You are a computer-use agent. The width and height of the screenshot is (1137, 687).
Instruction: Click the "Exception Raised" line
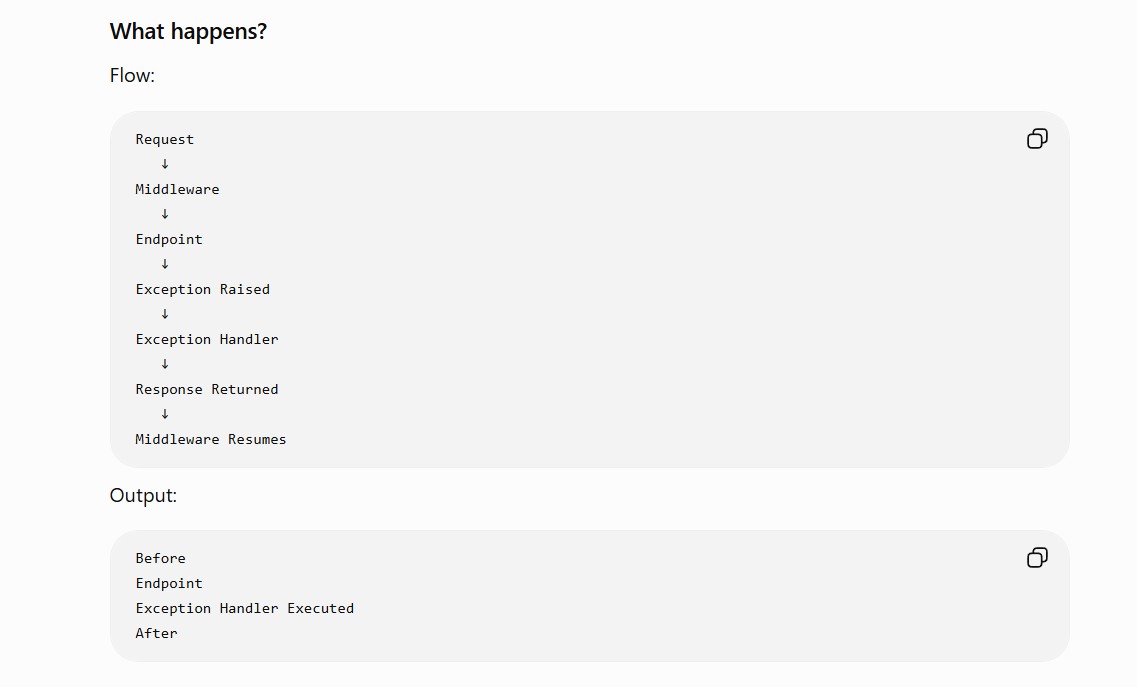202,289
